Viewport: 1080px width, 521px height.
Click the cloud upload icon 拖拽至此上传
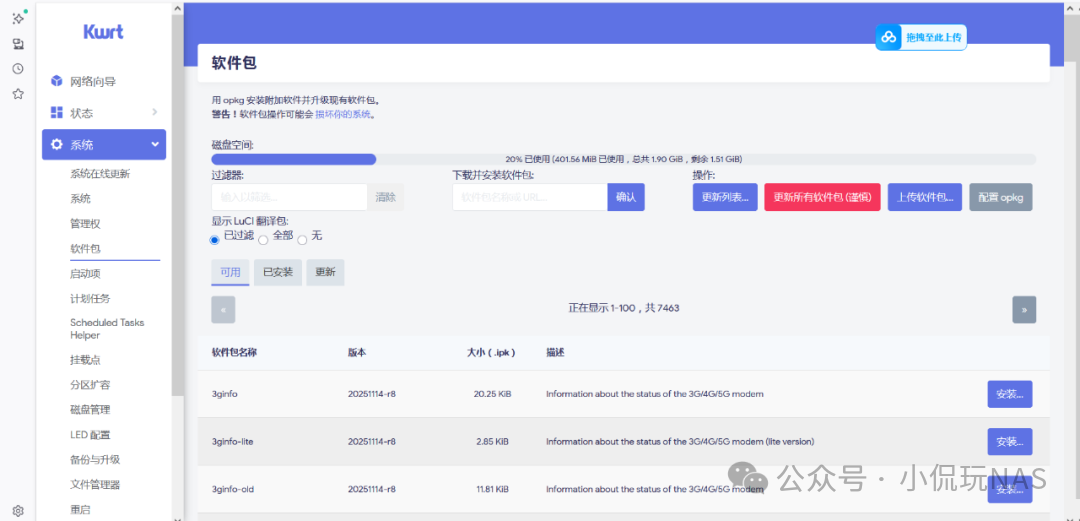click(889, 37)
